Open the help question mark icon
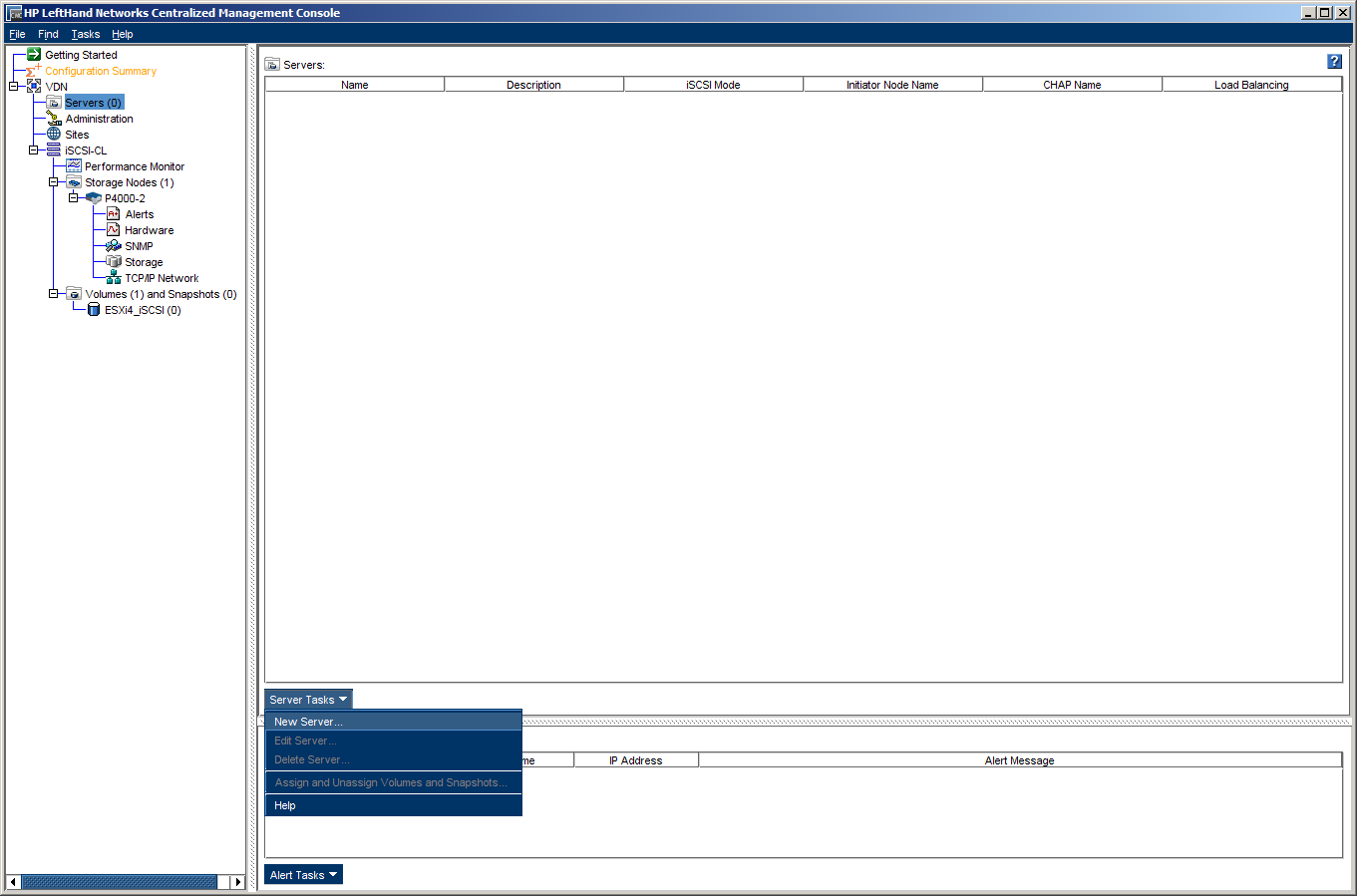 (1334, 62)
